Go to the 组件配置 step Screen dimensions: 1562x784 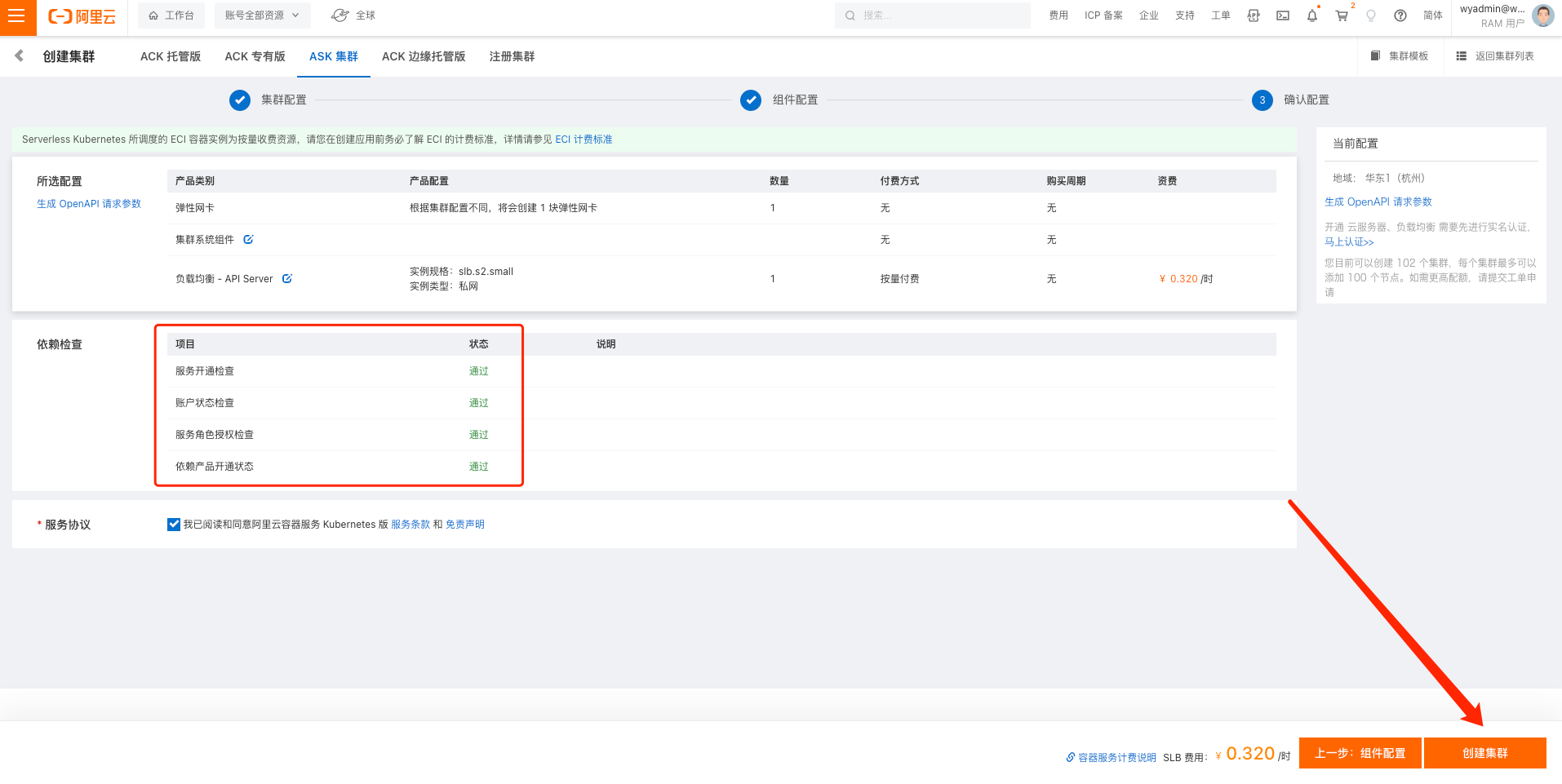point(779,100)
